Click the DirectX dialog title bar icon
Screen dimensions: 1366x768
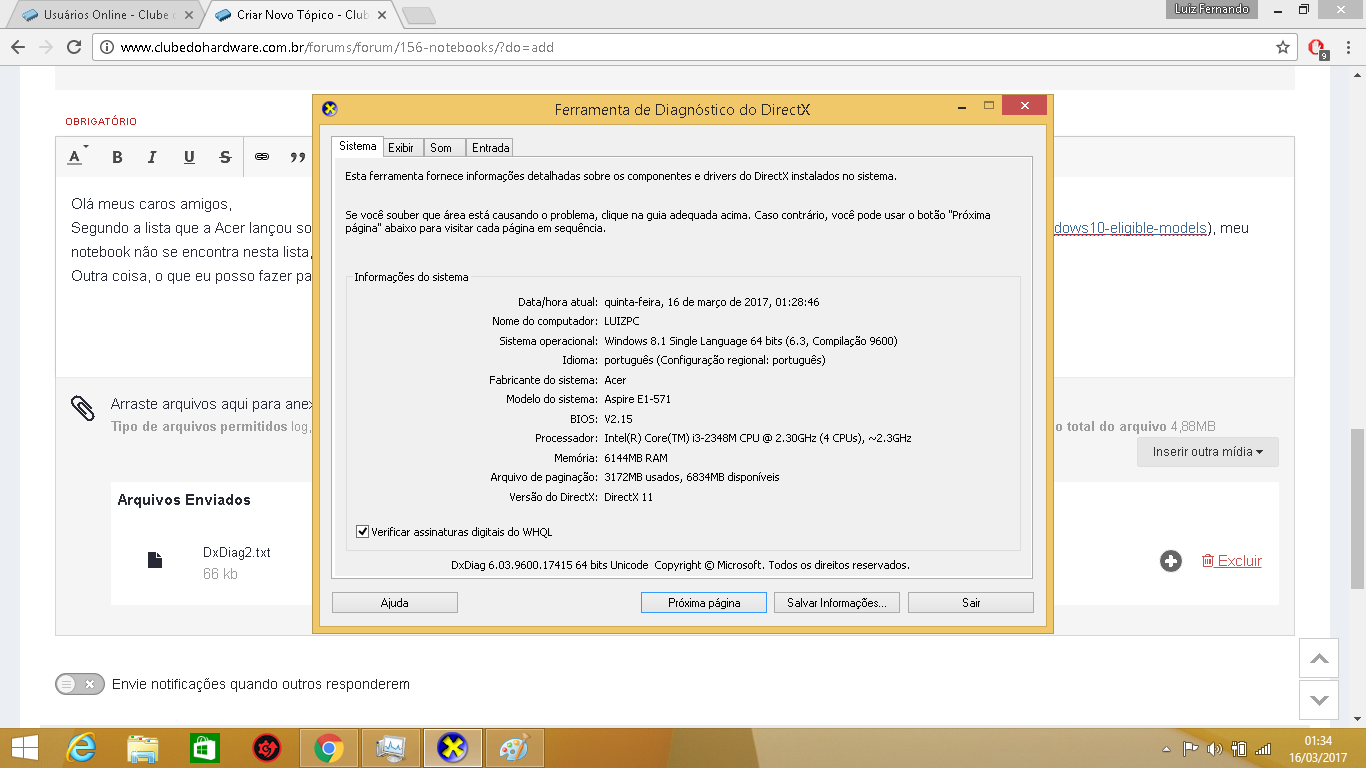click(x=330, y=109)
